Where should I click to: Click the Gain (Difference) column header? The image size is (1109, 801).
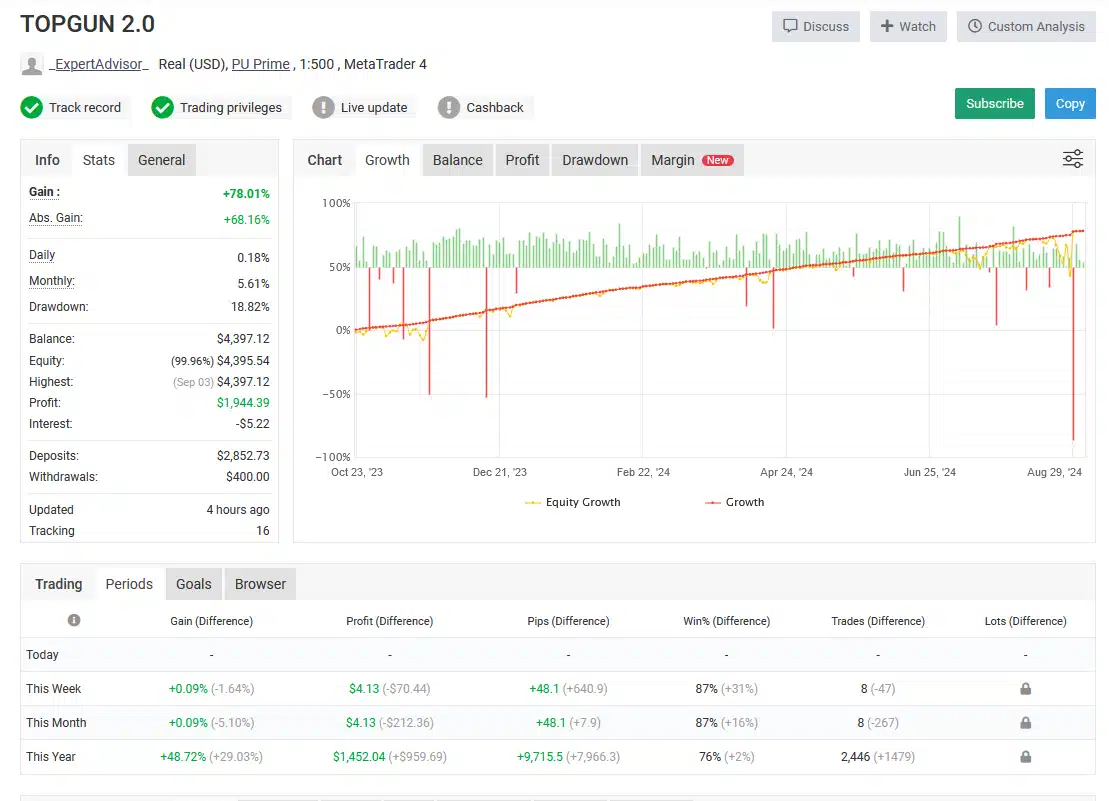[211, 621]
